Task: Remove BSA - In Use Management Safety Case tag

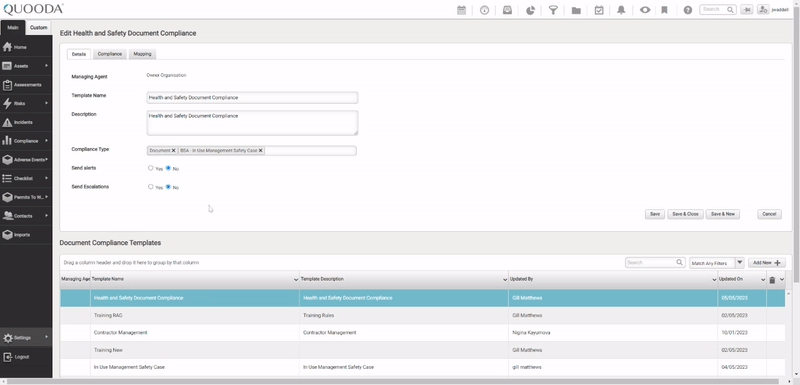Action: click(261, 150)
